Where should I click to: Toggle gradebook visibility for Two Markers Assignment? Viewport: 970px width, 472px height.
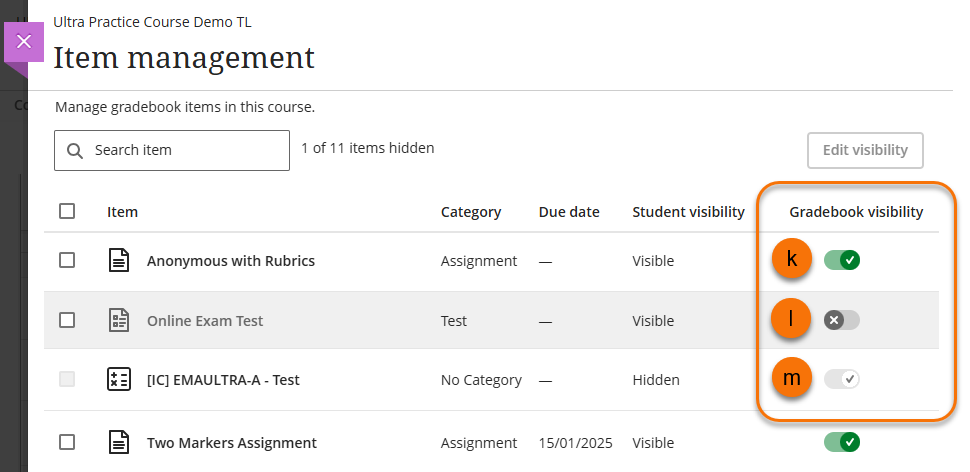842,442
